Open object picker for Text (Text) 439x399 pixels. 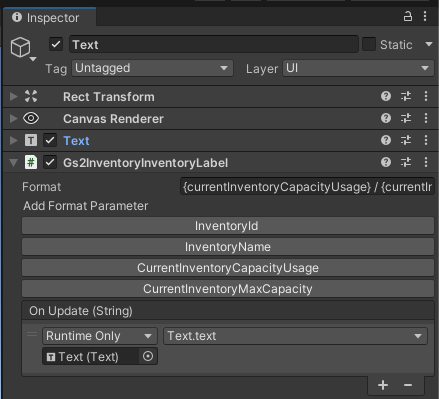[148, 356]
